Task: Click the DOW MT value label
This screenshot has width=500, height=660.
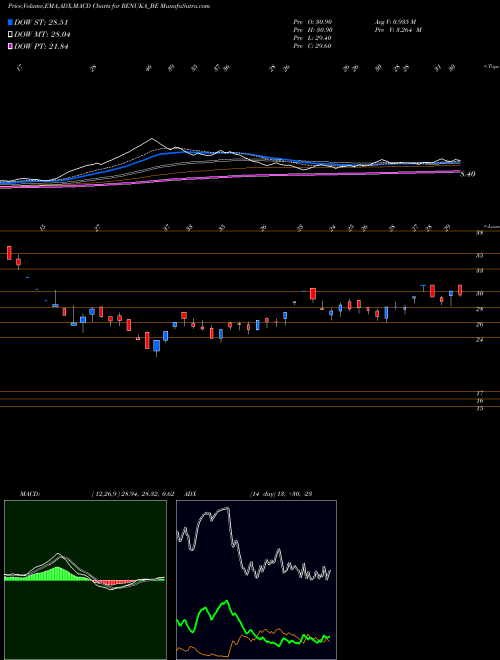Action: pos(43,35)
